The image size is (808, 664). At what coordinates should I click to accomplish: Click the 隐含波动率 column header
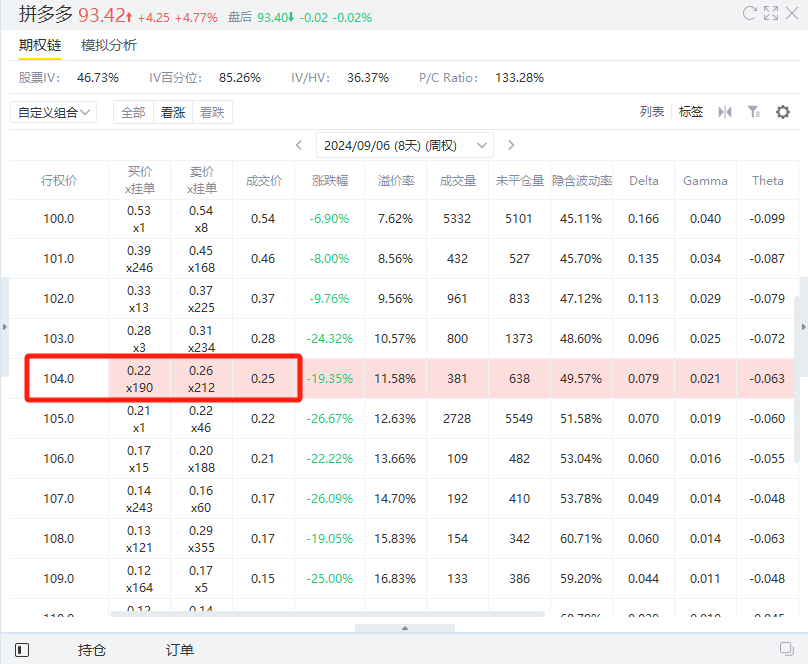pyautogui.click(x=582, y=180)
